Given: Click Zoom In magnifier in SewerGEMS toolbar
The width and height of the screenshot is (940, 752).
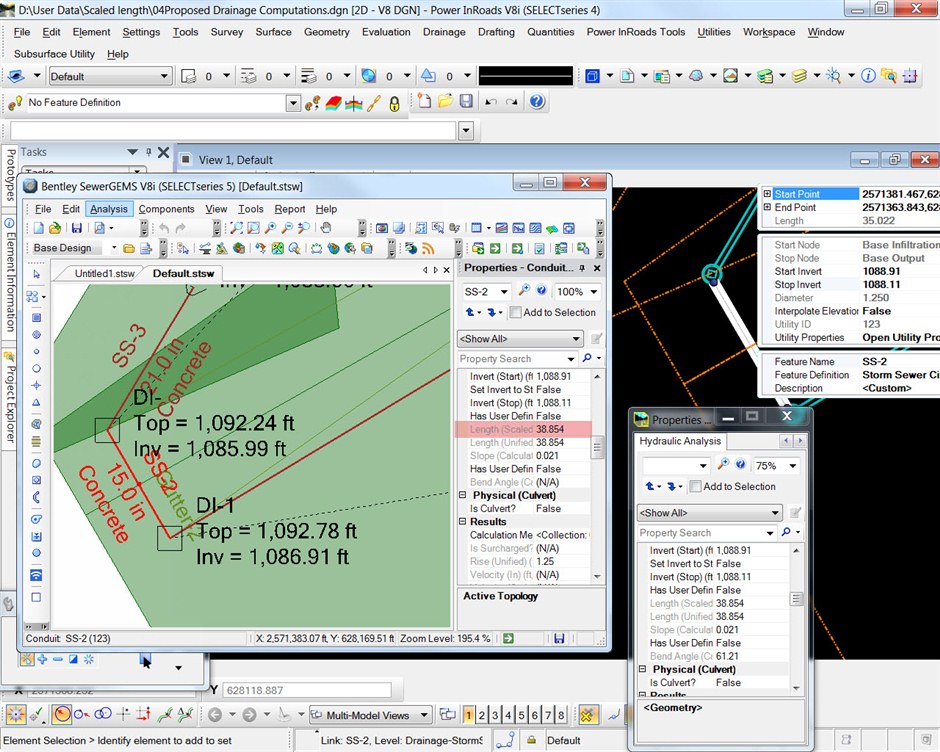Looking at the screenshot, I should 271,228.
